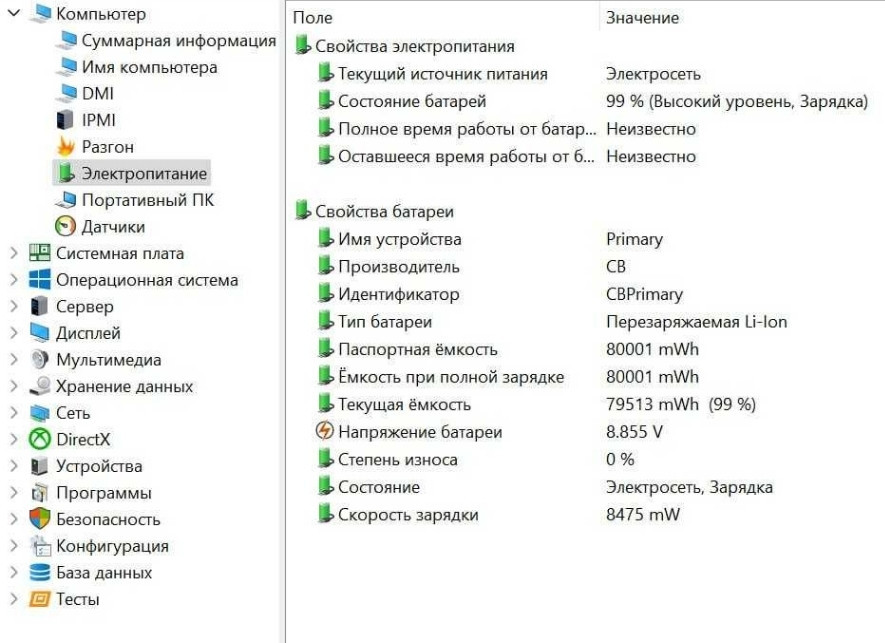Click the Поле column header
This screenshot has width=885, height=643.
click(313, 18)
